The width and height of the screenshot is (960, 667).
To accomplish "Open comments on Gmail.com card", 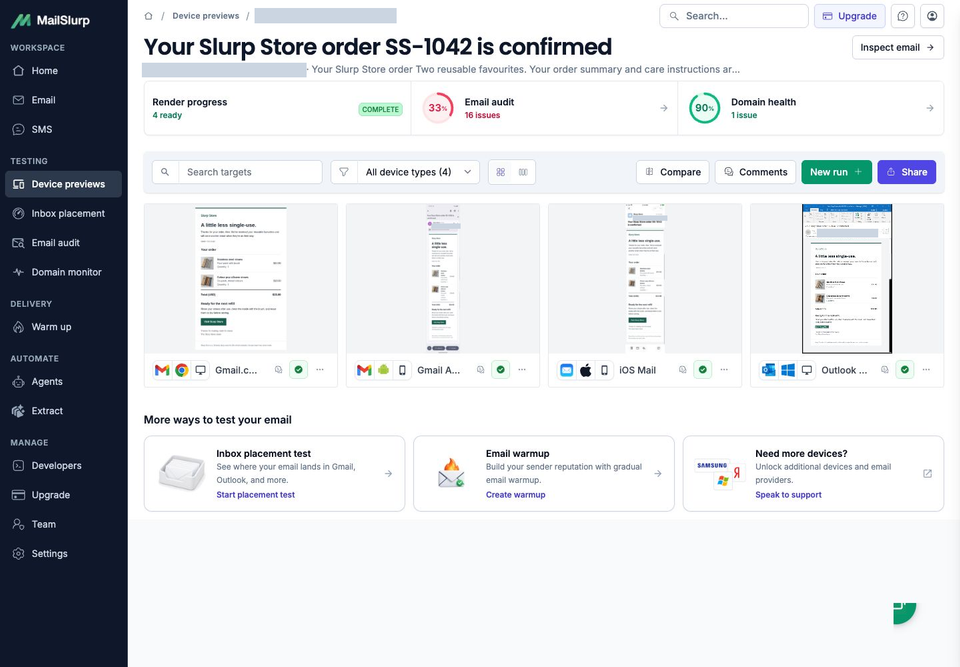I will 279,370.
